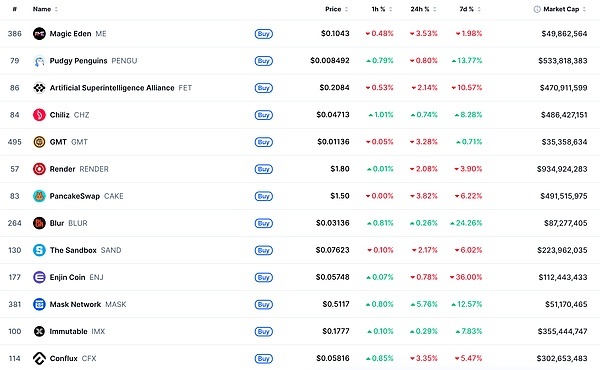Select Render market cap $934,924,283
This screenshot has width=600, height=370.
point(562,169)
